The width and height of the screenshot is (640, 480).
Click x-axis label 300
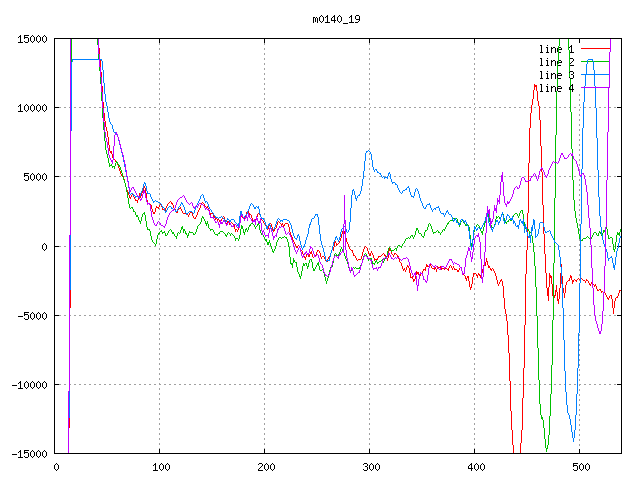[371, 467]
